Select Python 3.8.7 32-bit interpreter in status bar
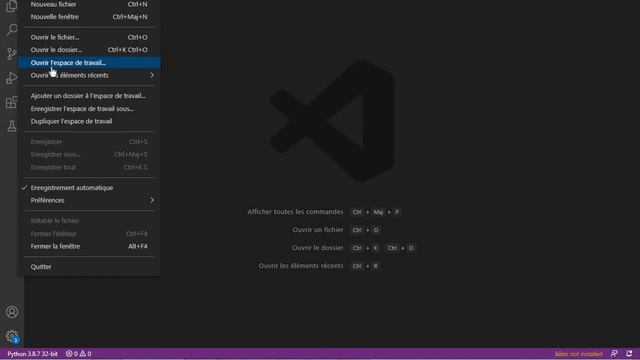Viewport: 640px width, 360px height. (x=32, y=354)
